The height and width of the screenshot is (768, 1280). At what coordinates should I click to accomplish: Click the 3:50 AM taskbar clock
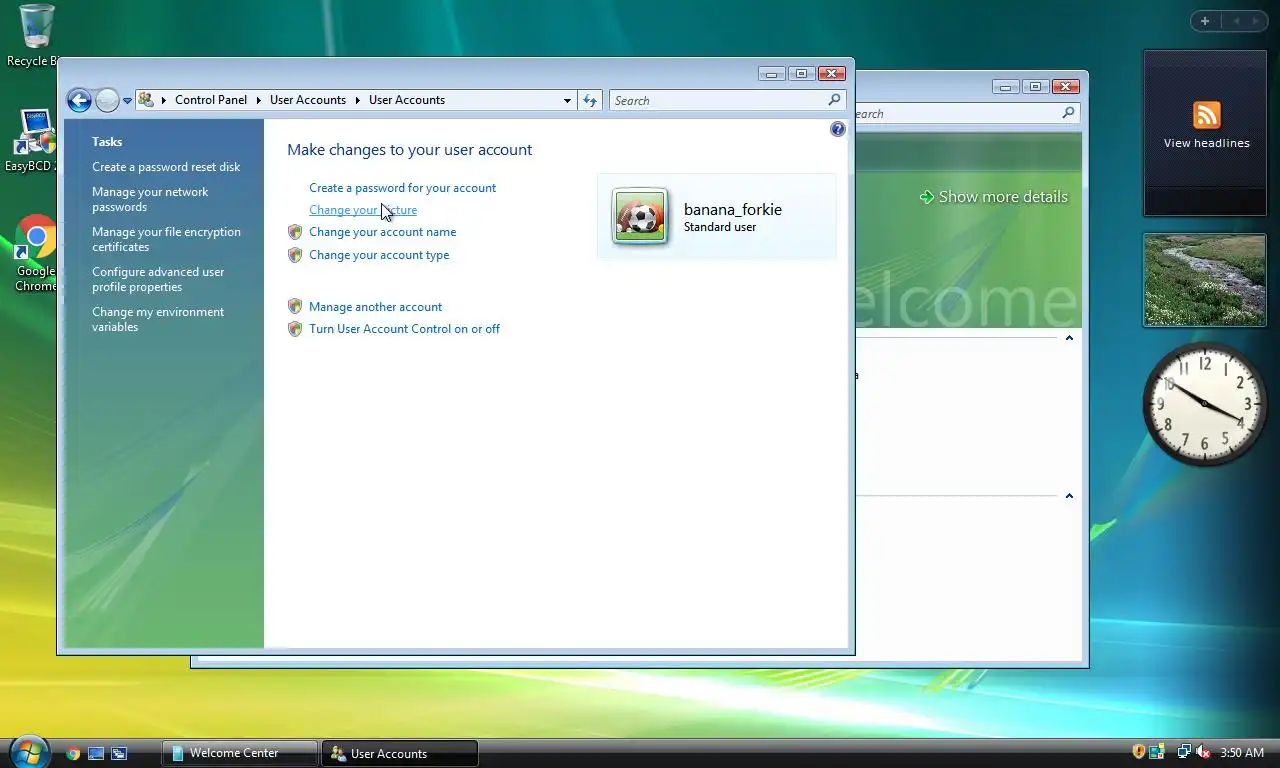click(1242, 753)
